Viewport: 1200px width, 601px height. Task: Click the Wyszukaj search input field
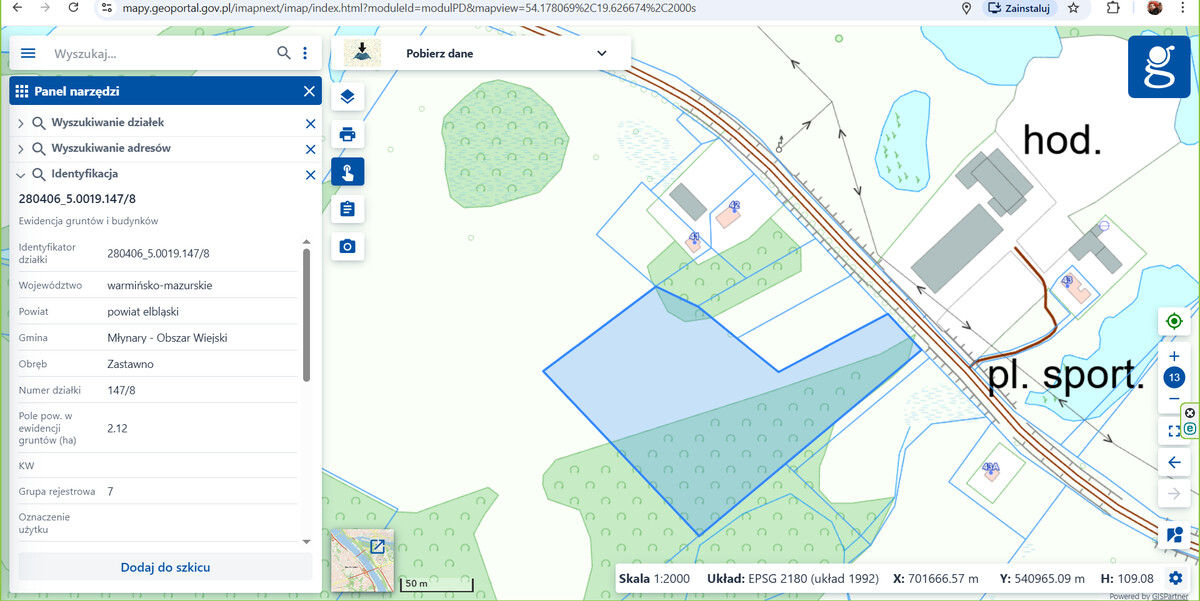tap(160, 53)
